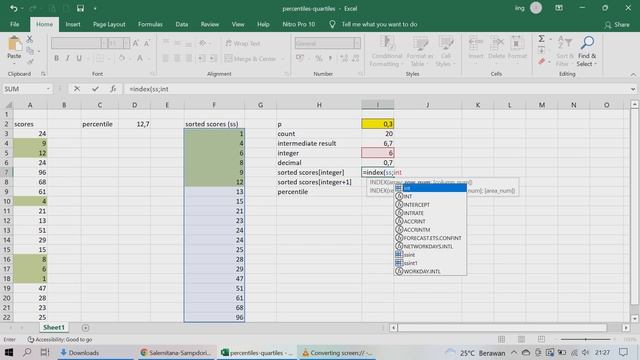The image size is (640, 360).
Task: Open the Windows notification center icon
Action: [623, 352]
